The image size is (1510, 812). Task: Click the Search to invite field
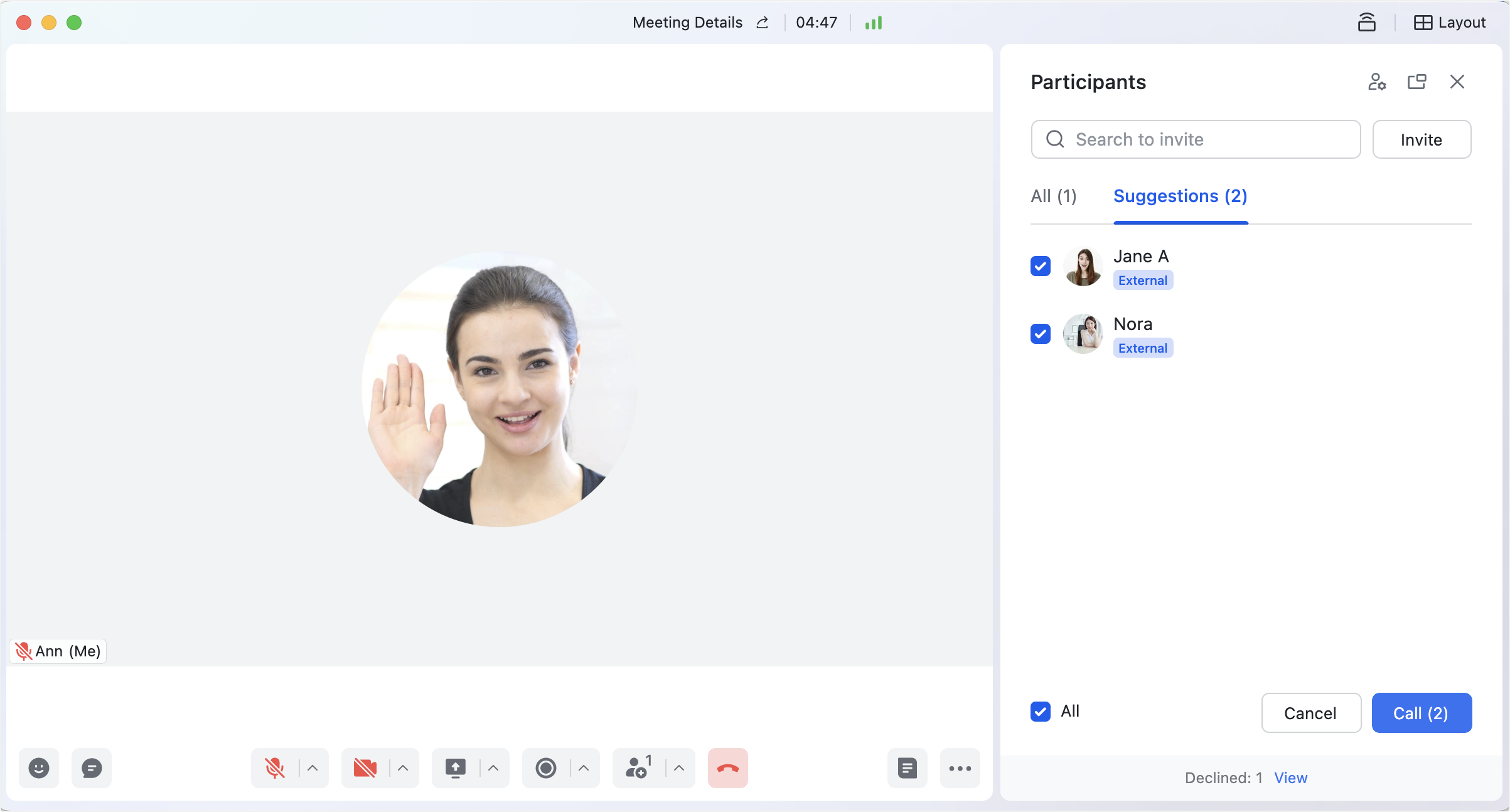pos(1194,139)
